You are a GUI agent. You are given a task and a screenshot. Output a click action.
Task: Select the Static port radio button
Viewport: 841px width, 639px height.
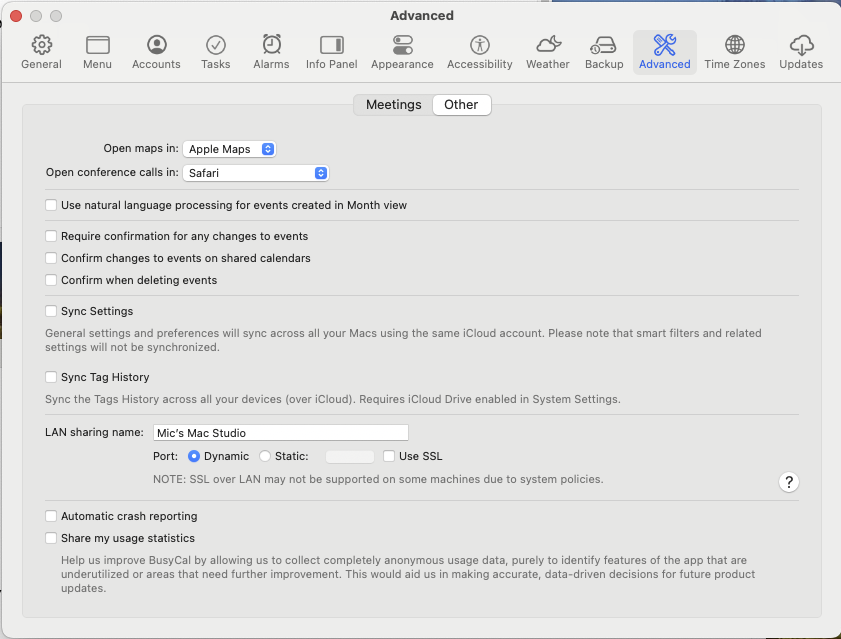tap(263, 456)
